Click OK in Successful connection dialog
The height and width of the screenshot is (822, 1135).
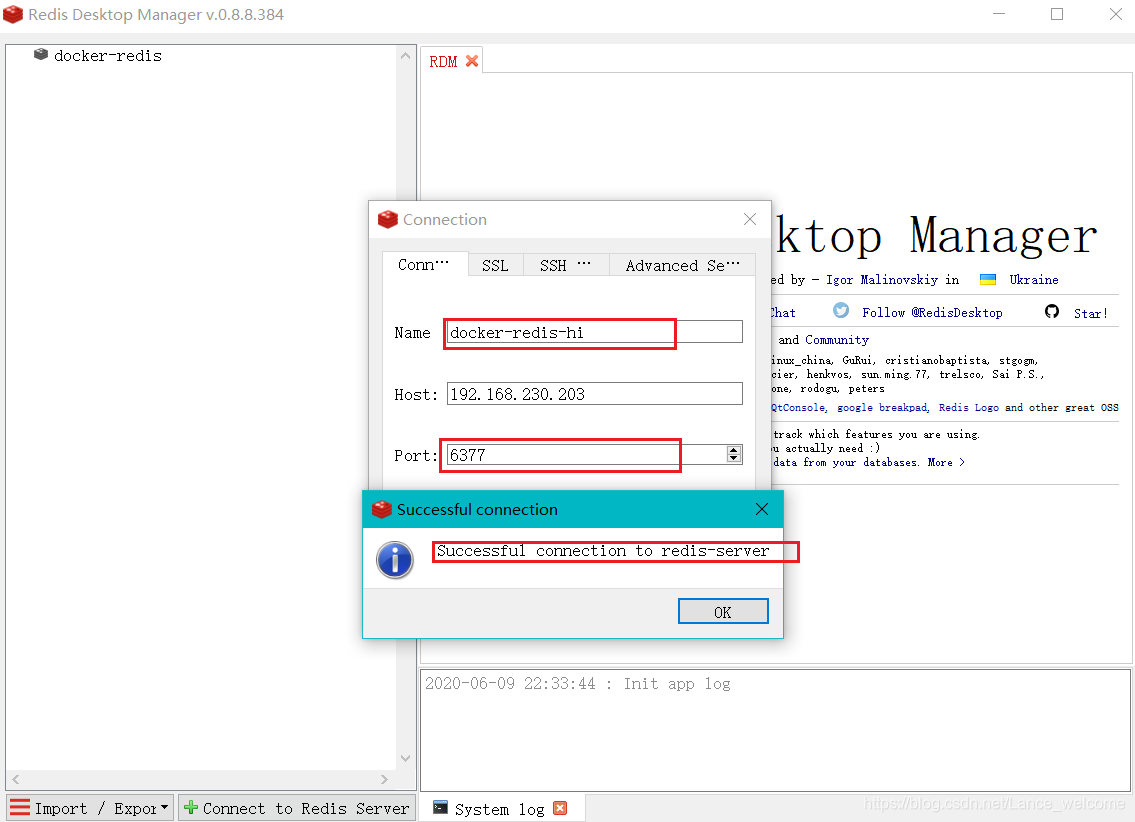(723, 611)
